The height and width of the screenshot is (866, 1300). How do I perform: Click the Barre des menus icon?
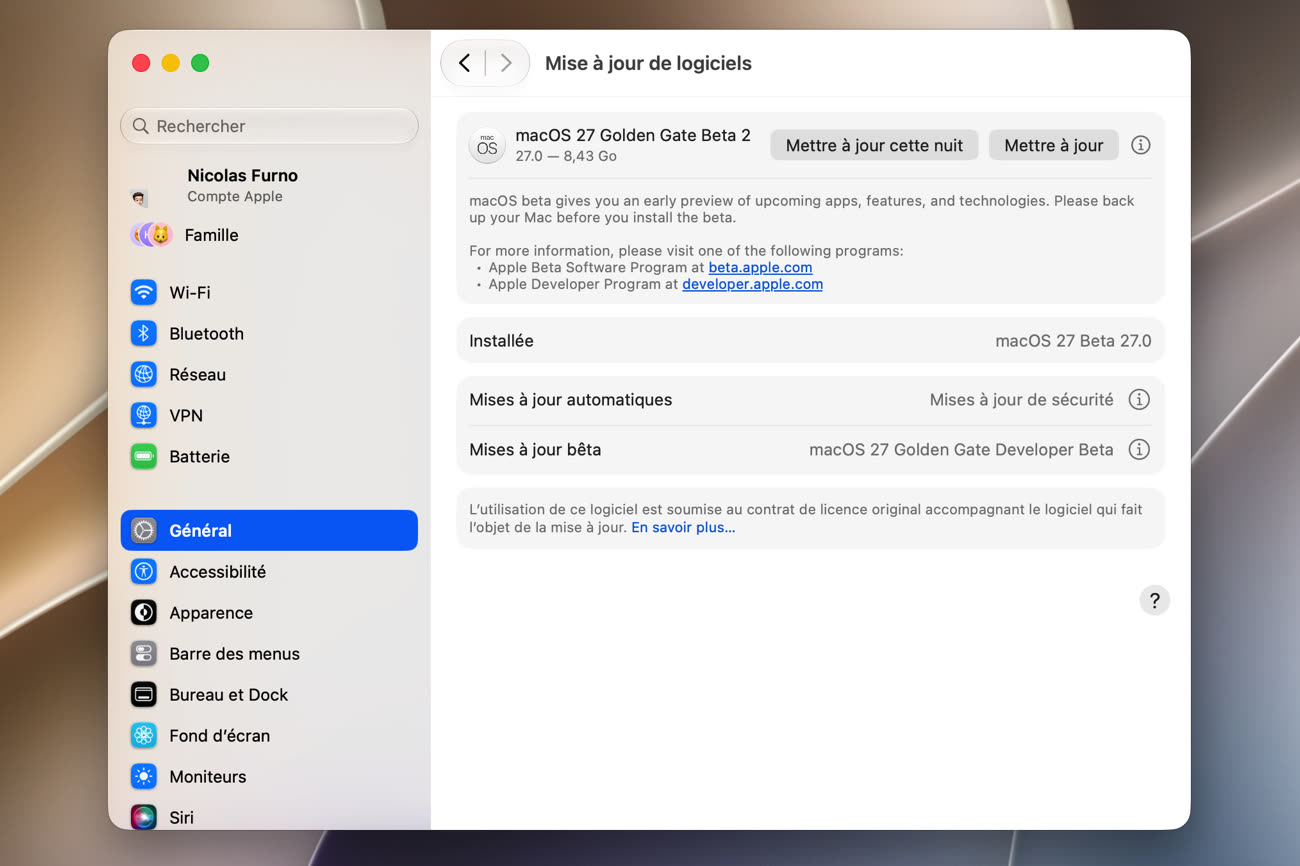144,653
